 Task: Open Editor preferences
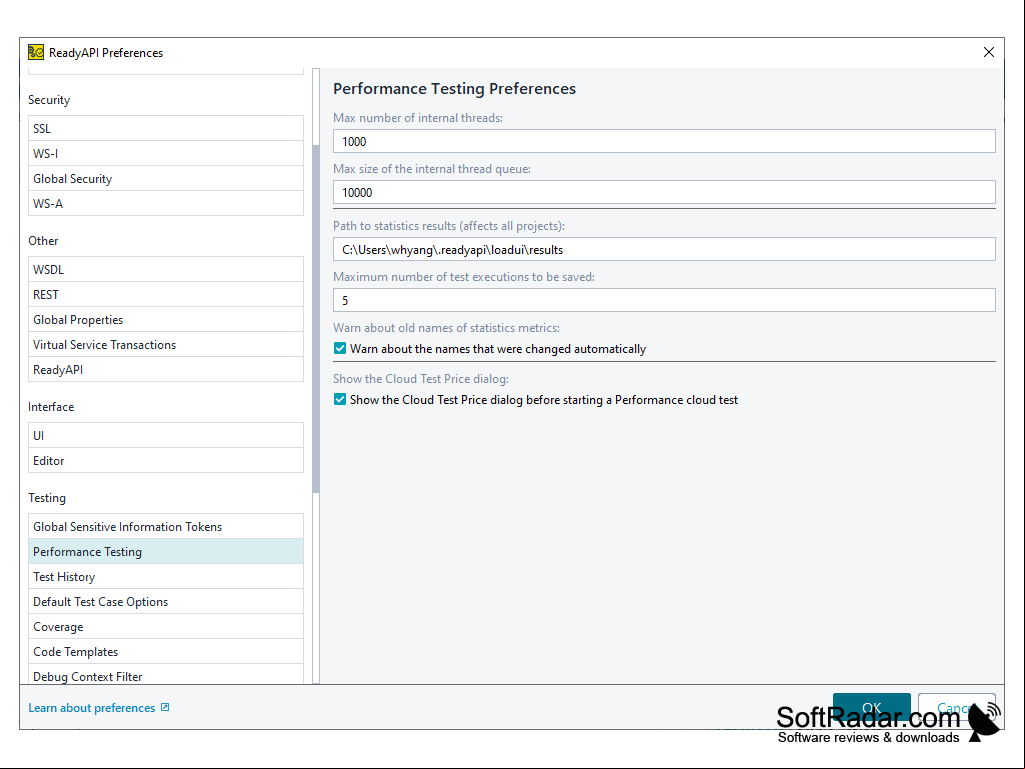166,460
